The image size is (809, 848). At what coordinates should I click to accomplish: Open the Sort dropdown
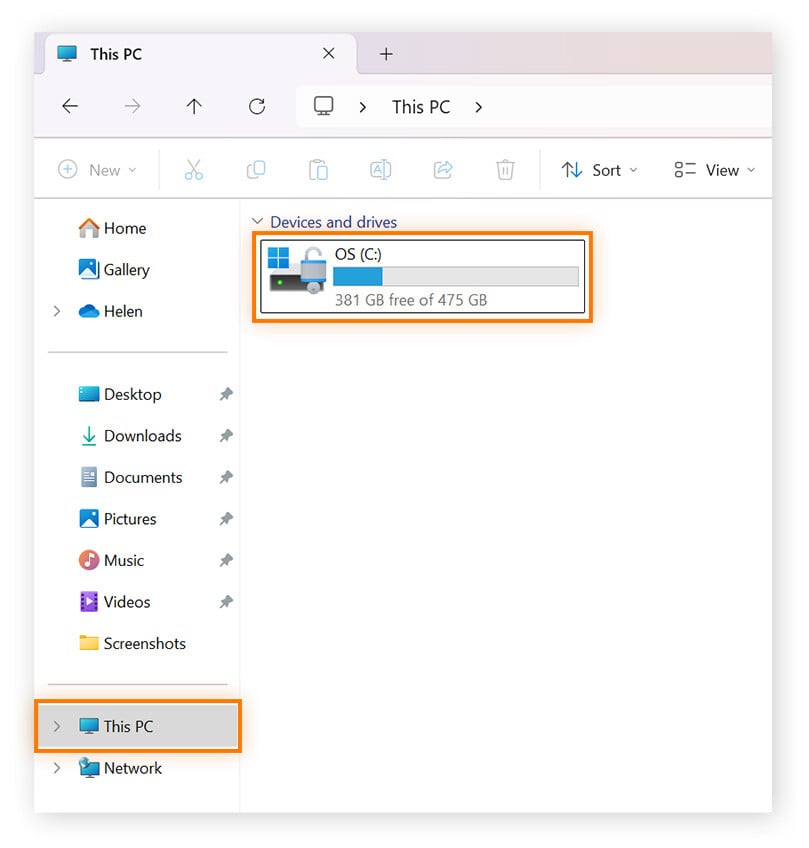pos(599,169)
